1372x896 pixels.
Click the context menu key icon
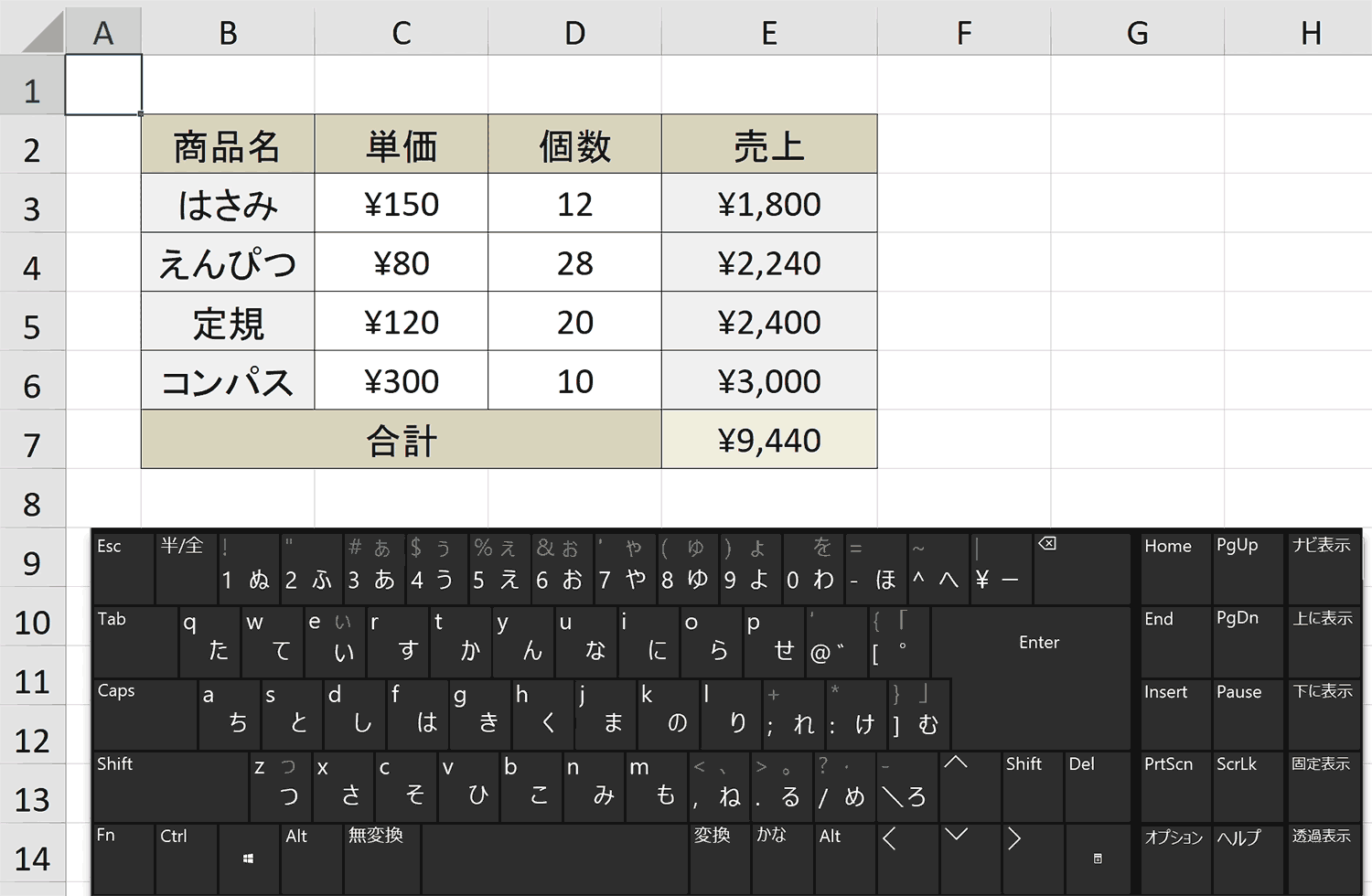(x=1097, y=858)
